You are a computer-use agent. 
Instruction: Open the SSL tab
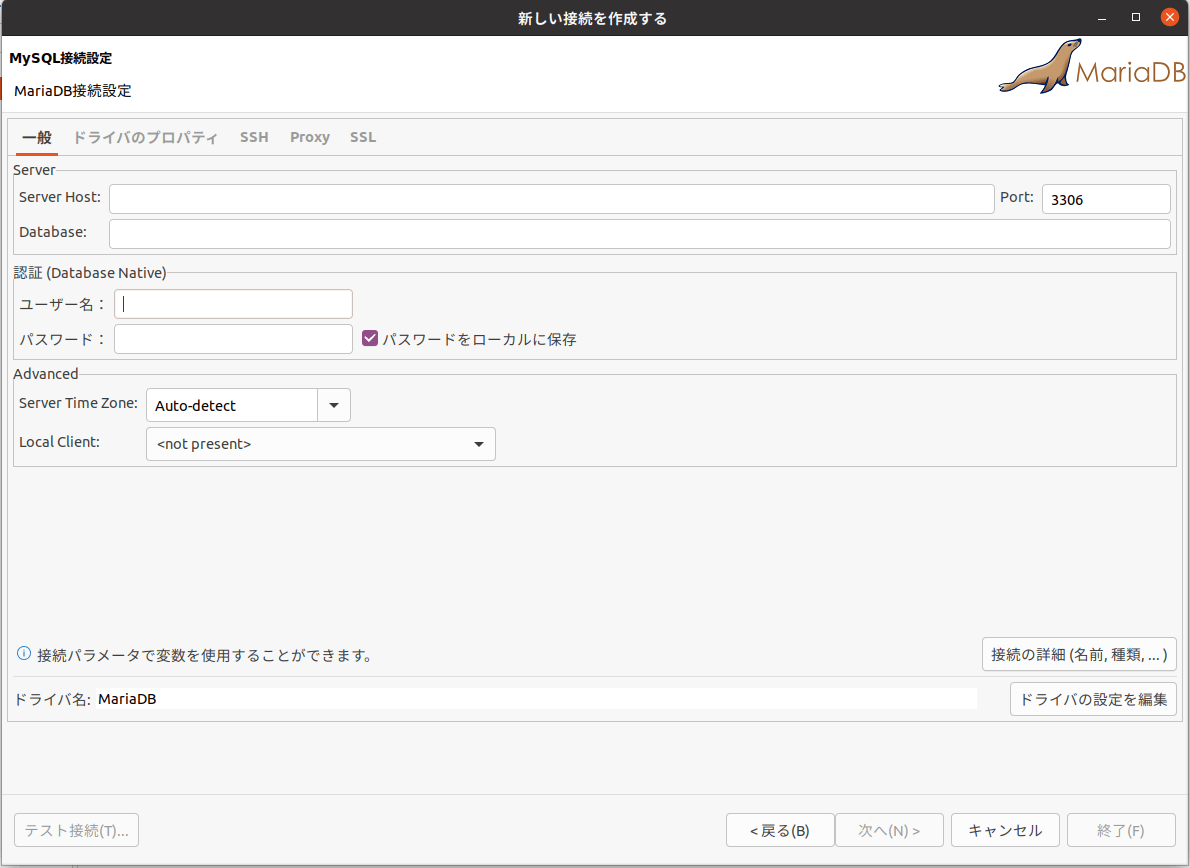(x=363, y=137)
